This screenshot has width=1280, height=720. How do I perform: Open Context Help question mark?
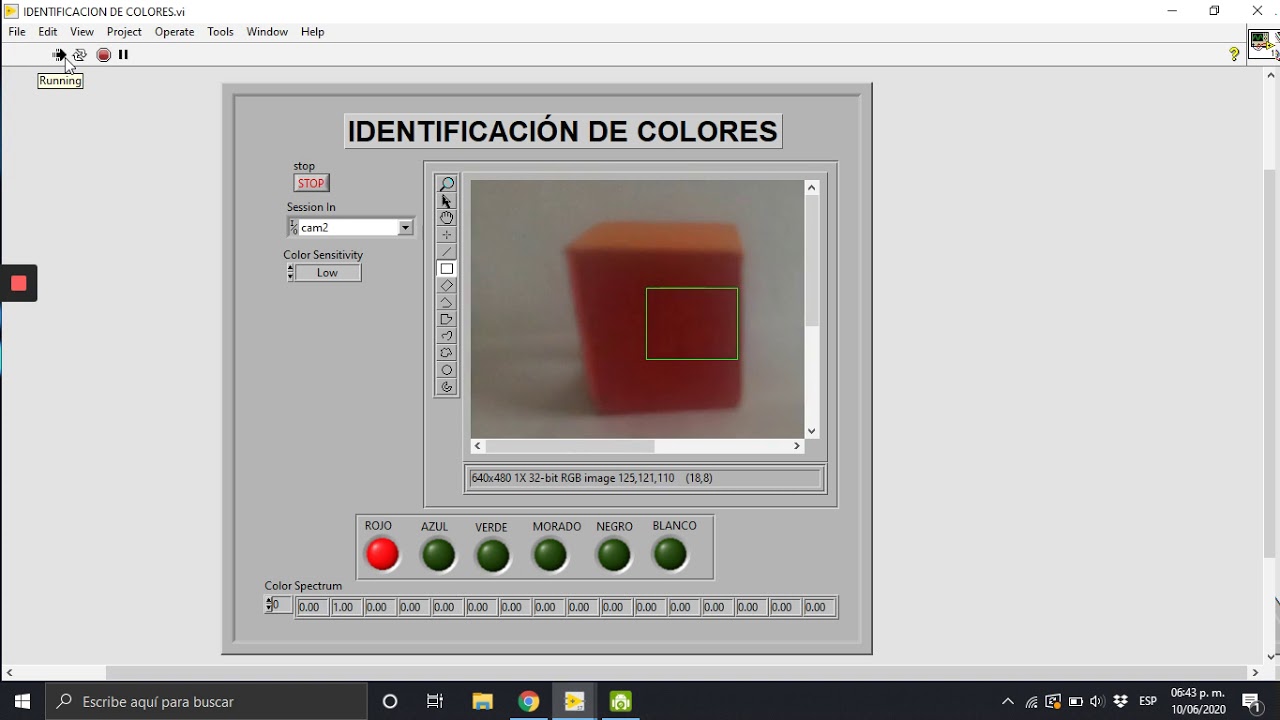pos(1234,55)
